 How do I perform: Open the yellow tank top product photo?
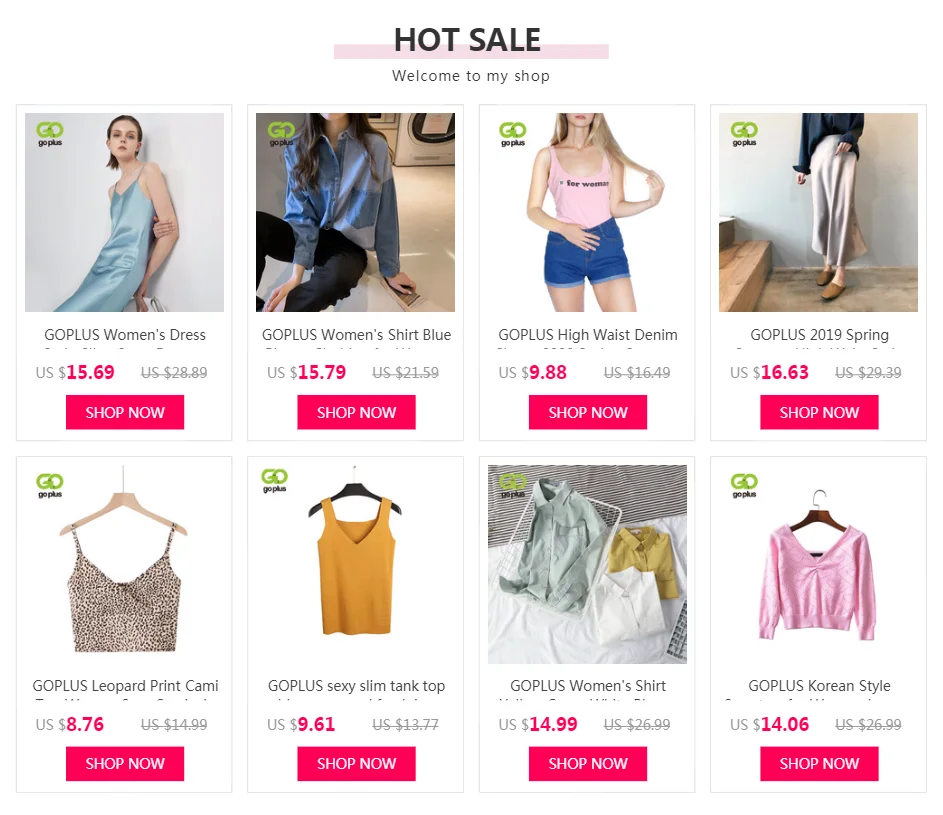tap(355, 564)
